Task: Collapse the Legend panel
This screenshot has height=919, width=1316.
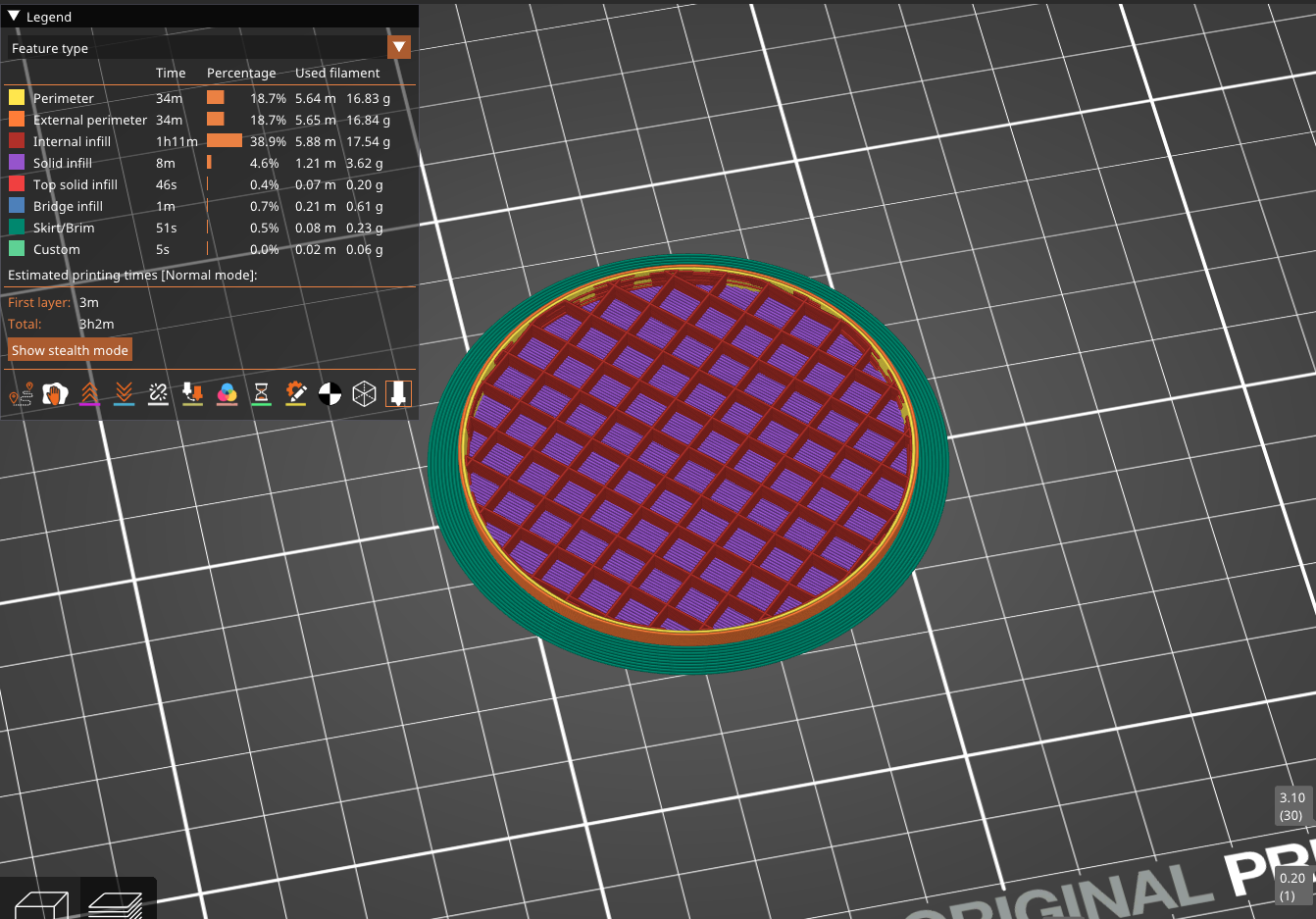Action: tap(14, 17)
